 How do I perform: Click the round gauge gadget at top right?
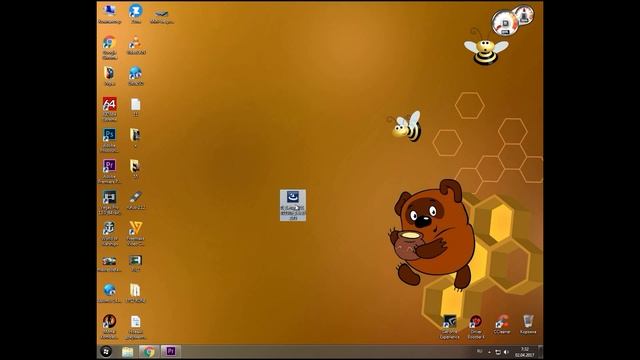pyautogui.click(x=505, y=23)
